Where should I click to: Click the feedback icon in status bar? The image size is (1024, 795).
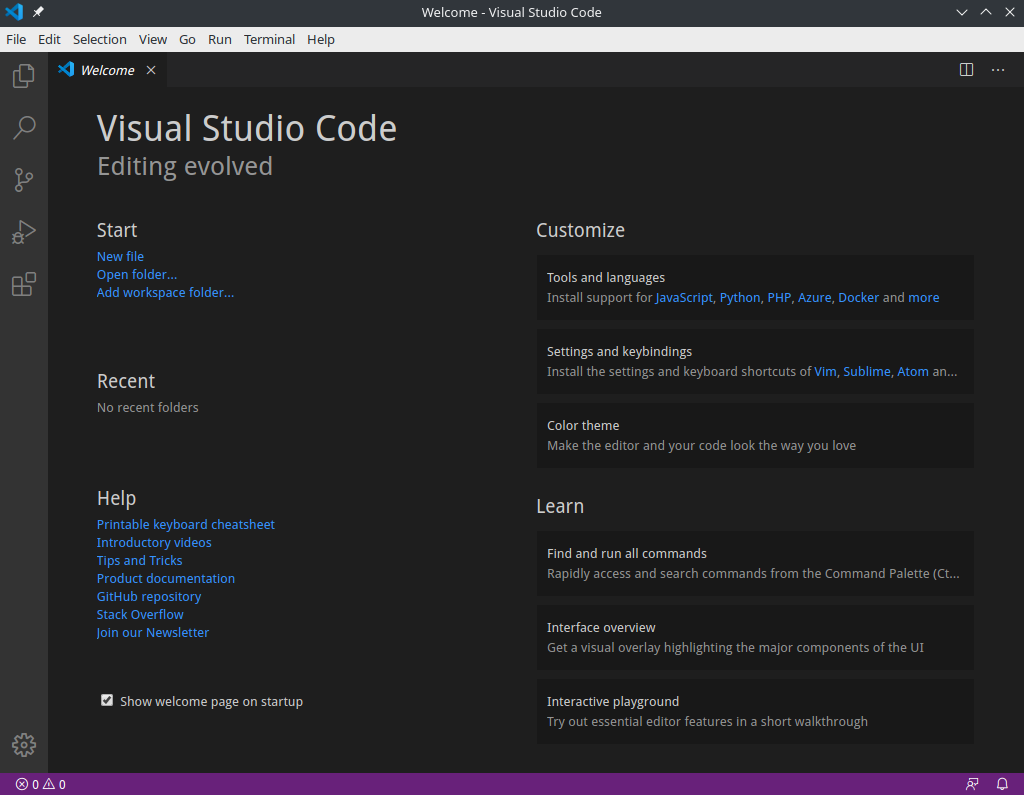(972, 784)
